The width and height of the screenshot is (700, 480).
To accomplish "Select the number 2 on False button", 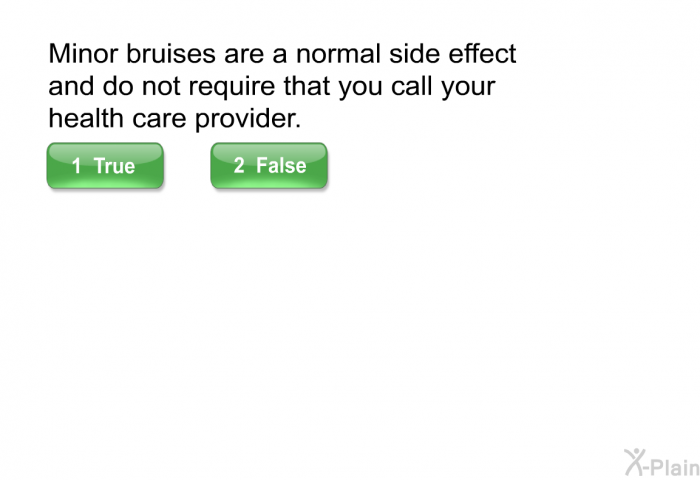I will pos(239,166).
